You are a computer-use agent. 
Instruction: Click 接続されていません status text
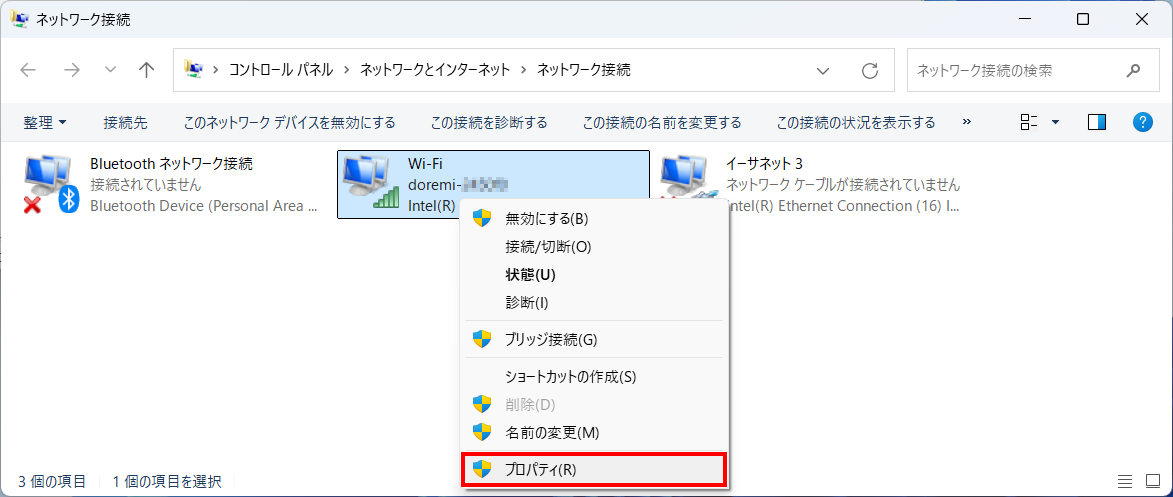point(146,184)
